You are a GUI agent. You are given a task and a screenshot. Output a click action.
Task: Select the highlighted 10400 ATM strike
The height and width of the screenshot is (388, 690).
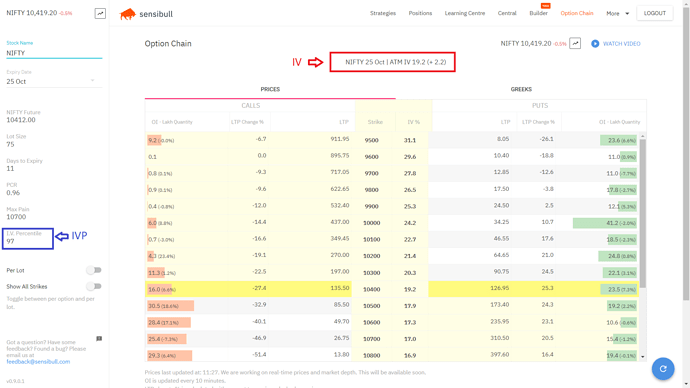(371, 289)
